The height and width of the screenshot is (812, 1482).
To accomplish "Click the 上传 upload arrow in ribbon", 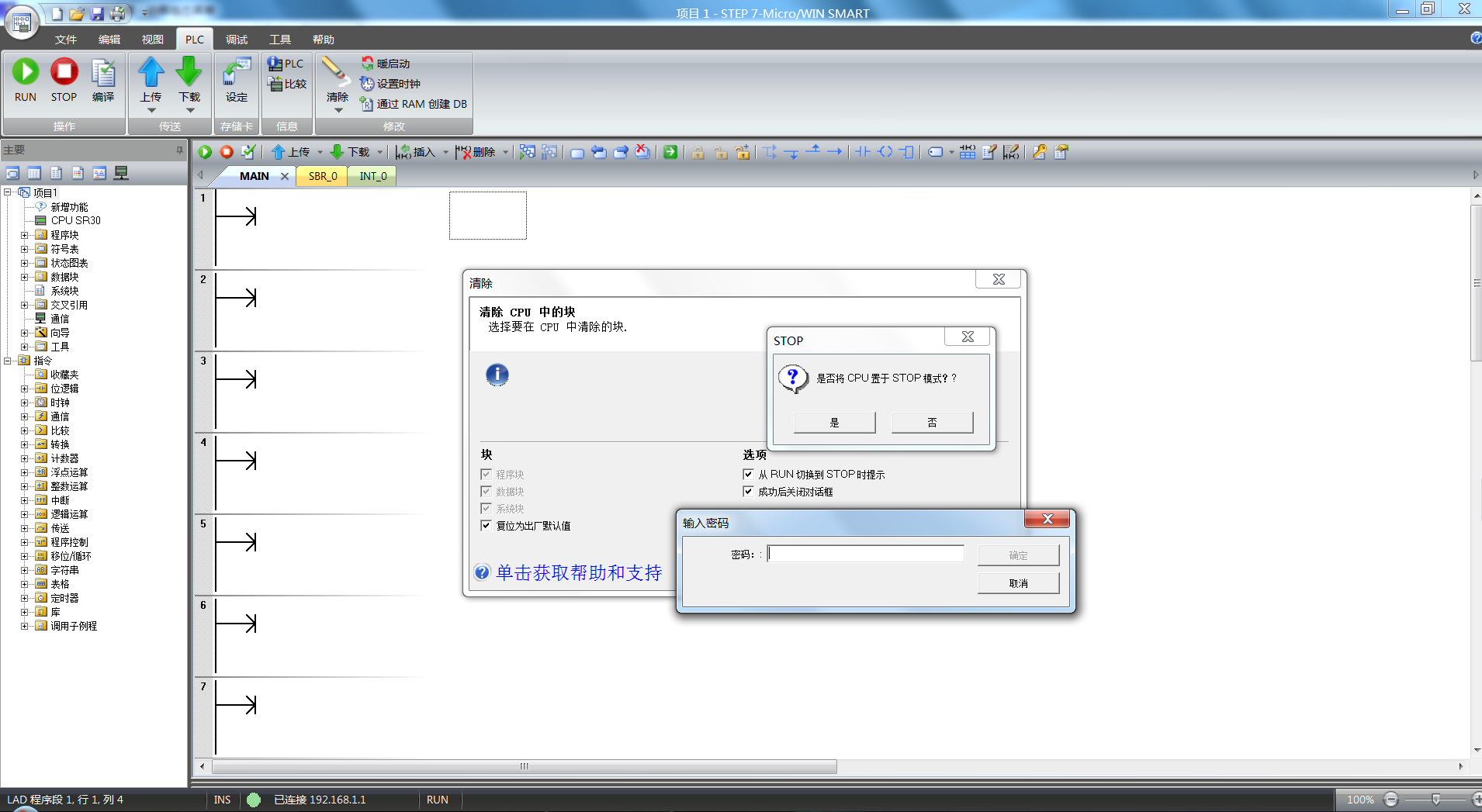I will 151,72.
